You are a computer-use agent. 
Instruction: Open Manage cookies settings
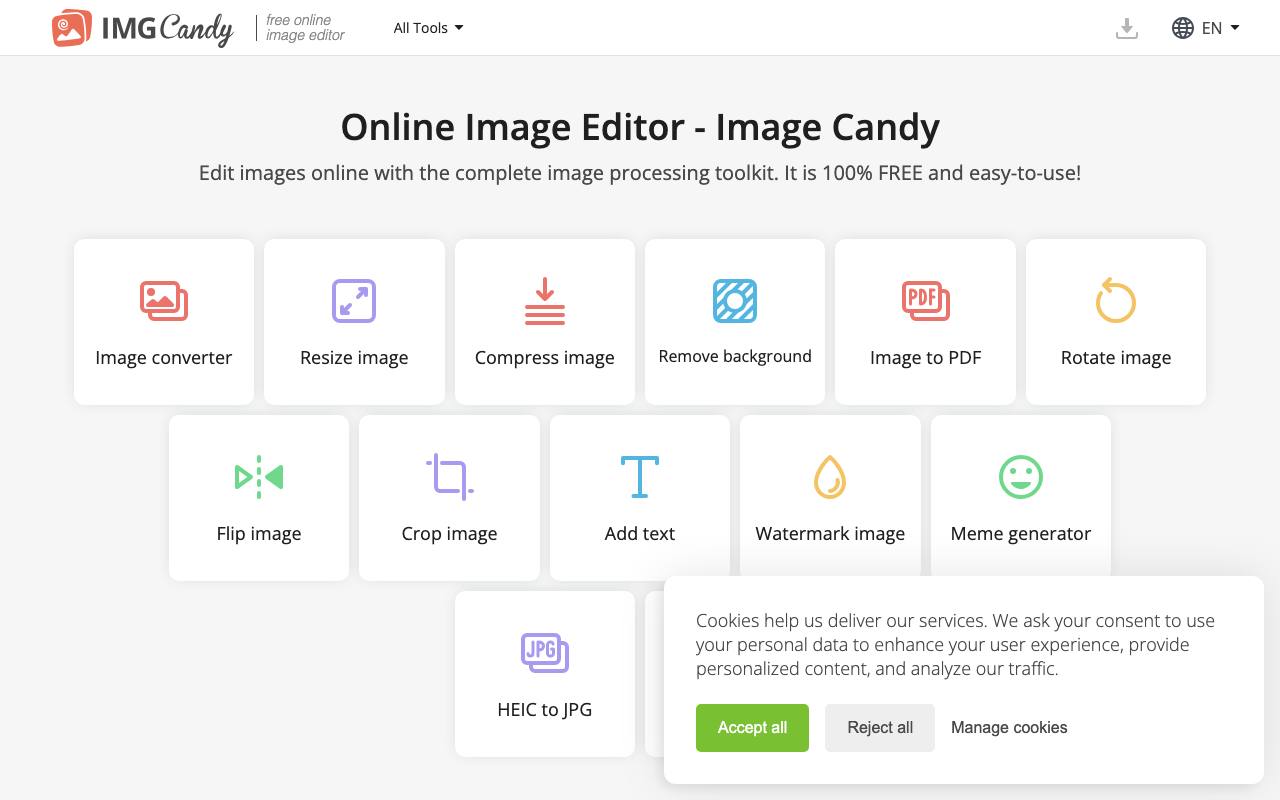[x=1009, y=728]
